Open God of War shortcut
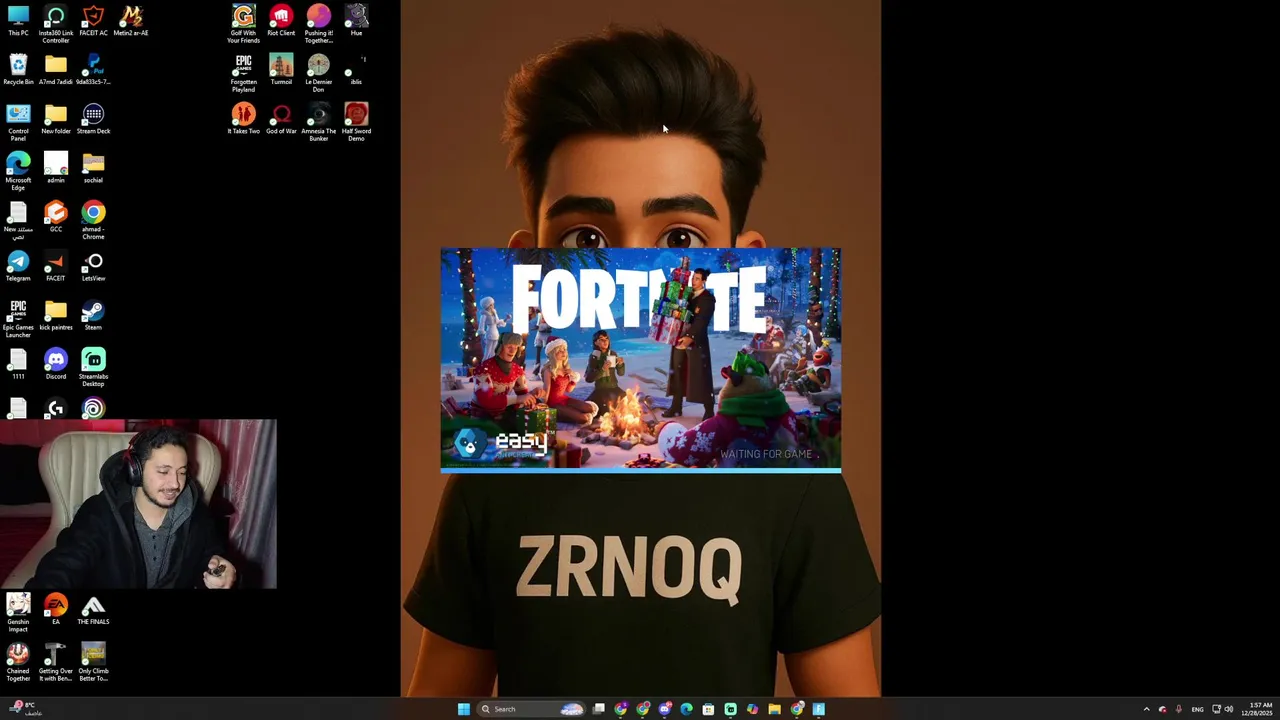Screen dimensions: 1280x720 (x=281, y=119)
